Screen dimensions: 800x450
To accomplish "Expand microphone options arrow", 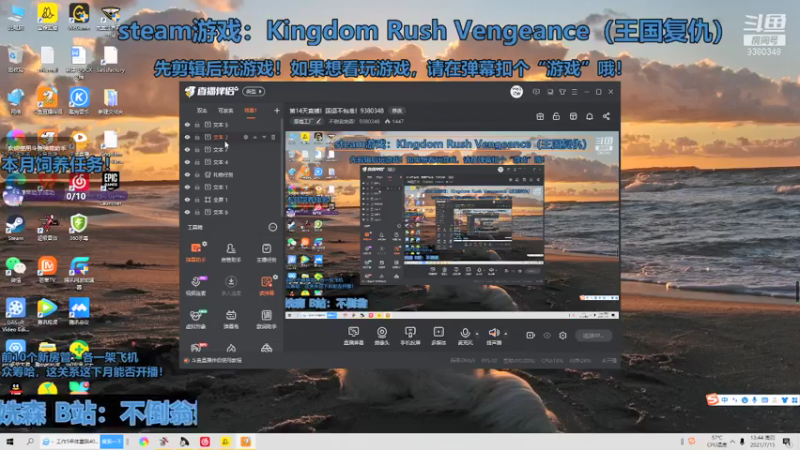I will coord(477,334).
